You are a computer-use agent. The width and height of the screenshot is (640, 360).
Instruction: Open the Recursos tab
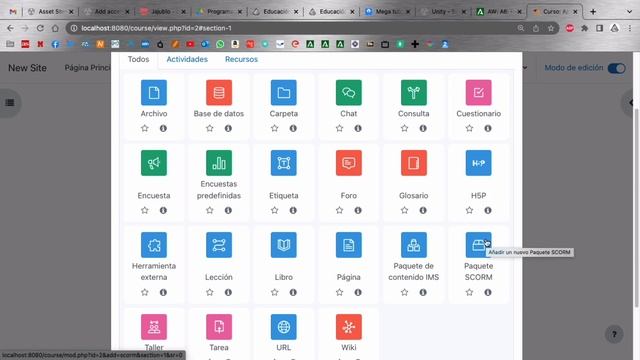[x=241, y=59]
